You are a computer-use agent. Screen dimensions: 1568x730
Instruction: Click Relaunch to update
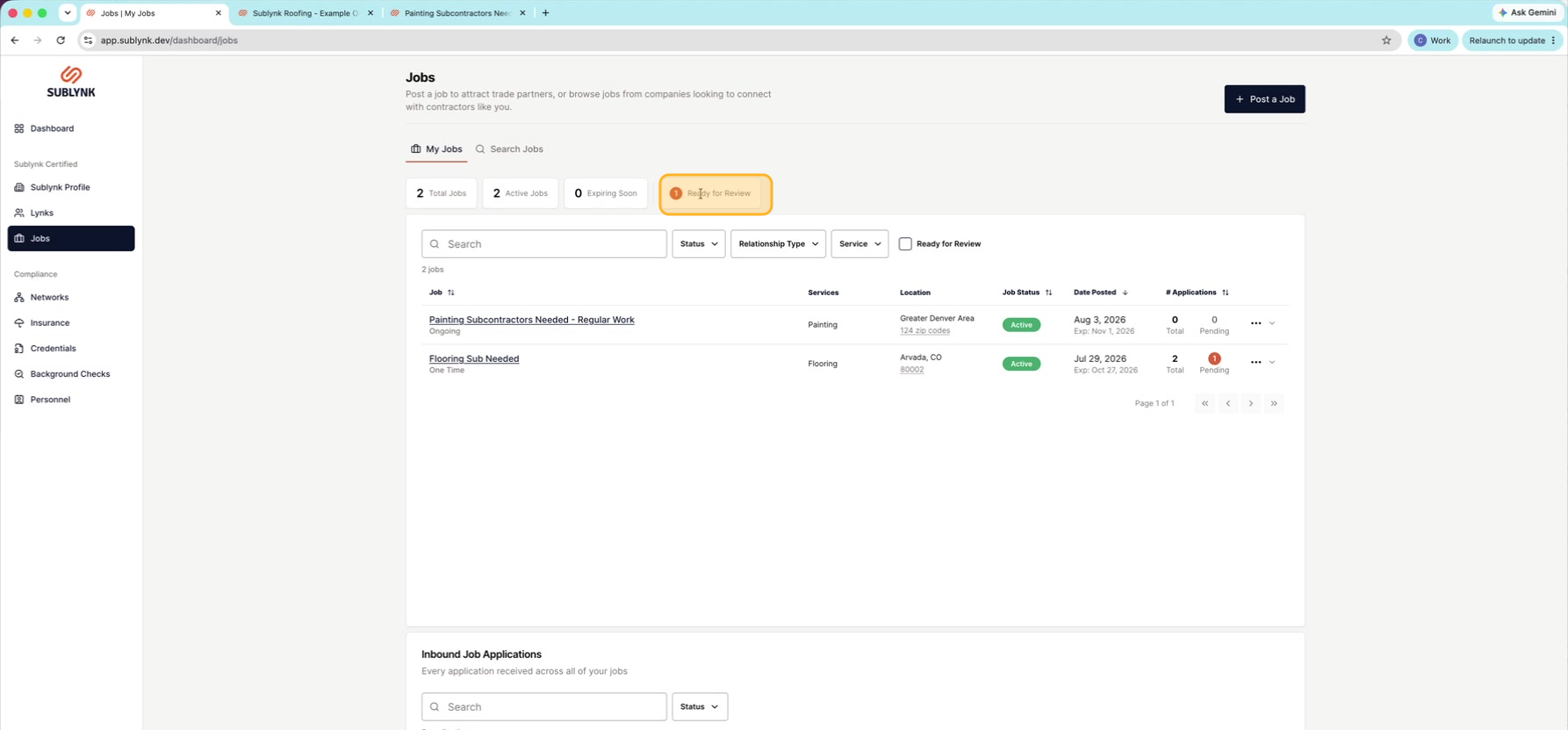point(1507,40)
